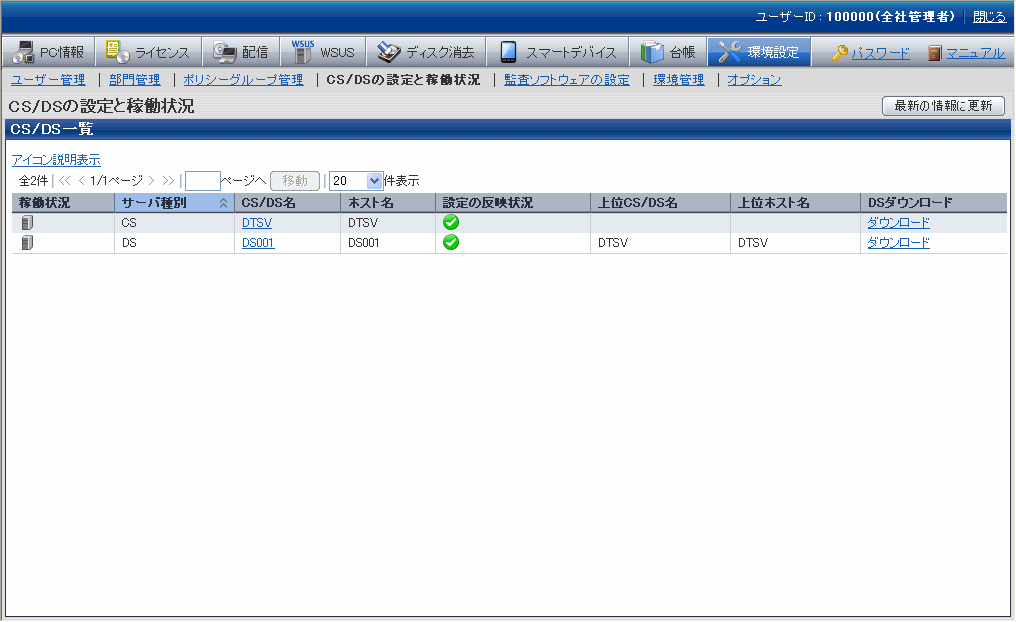Switch to the 配信 tab
1016x622 pixels.
point(241,52)
